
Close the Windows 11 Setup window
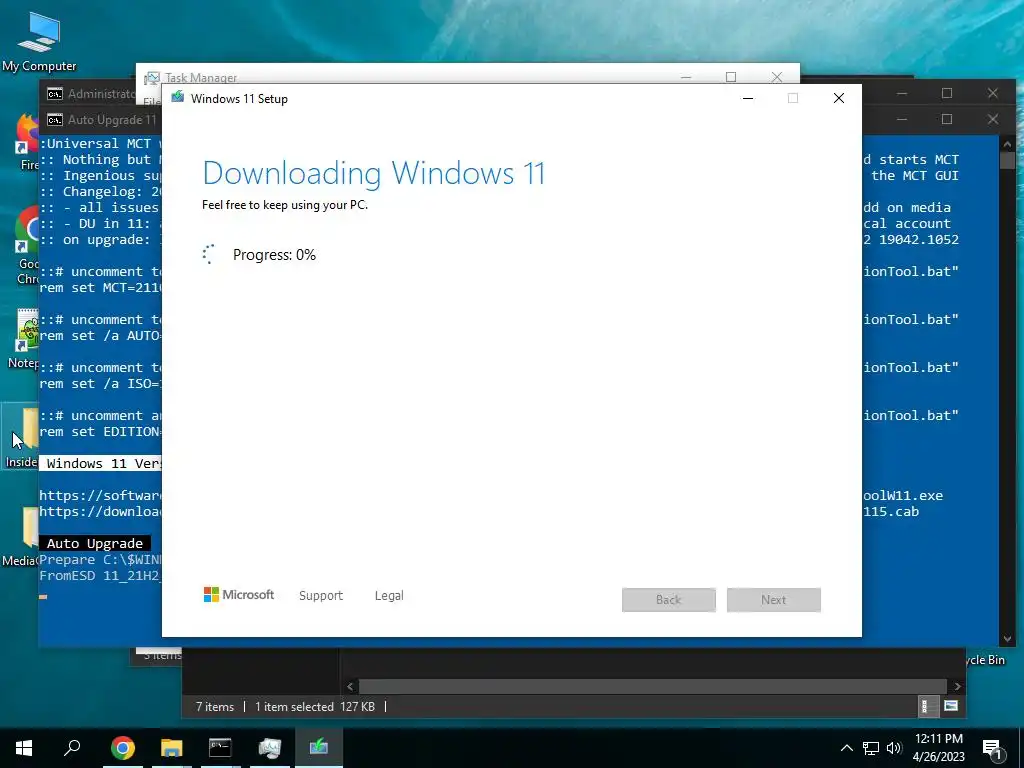coord(839,98)
